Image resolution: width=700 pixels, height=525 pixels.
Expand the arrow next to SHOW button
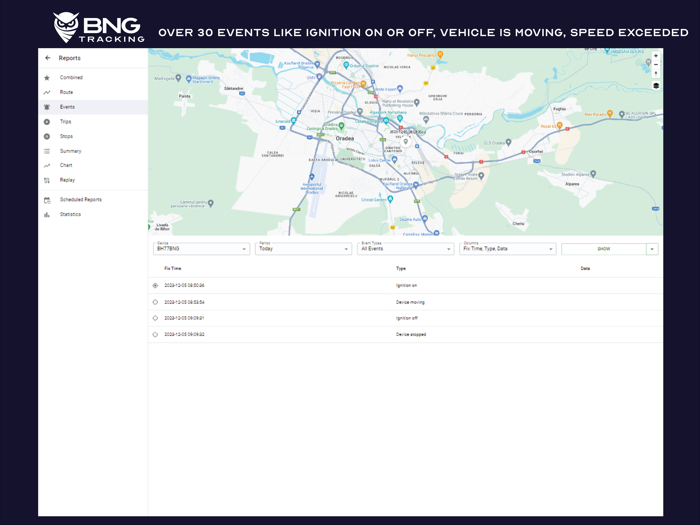coord(652,249)
